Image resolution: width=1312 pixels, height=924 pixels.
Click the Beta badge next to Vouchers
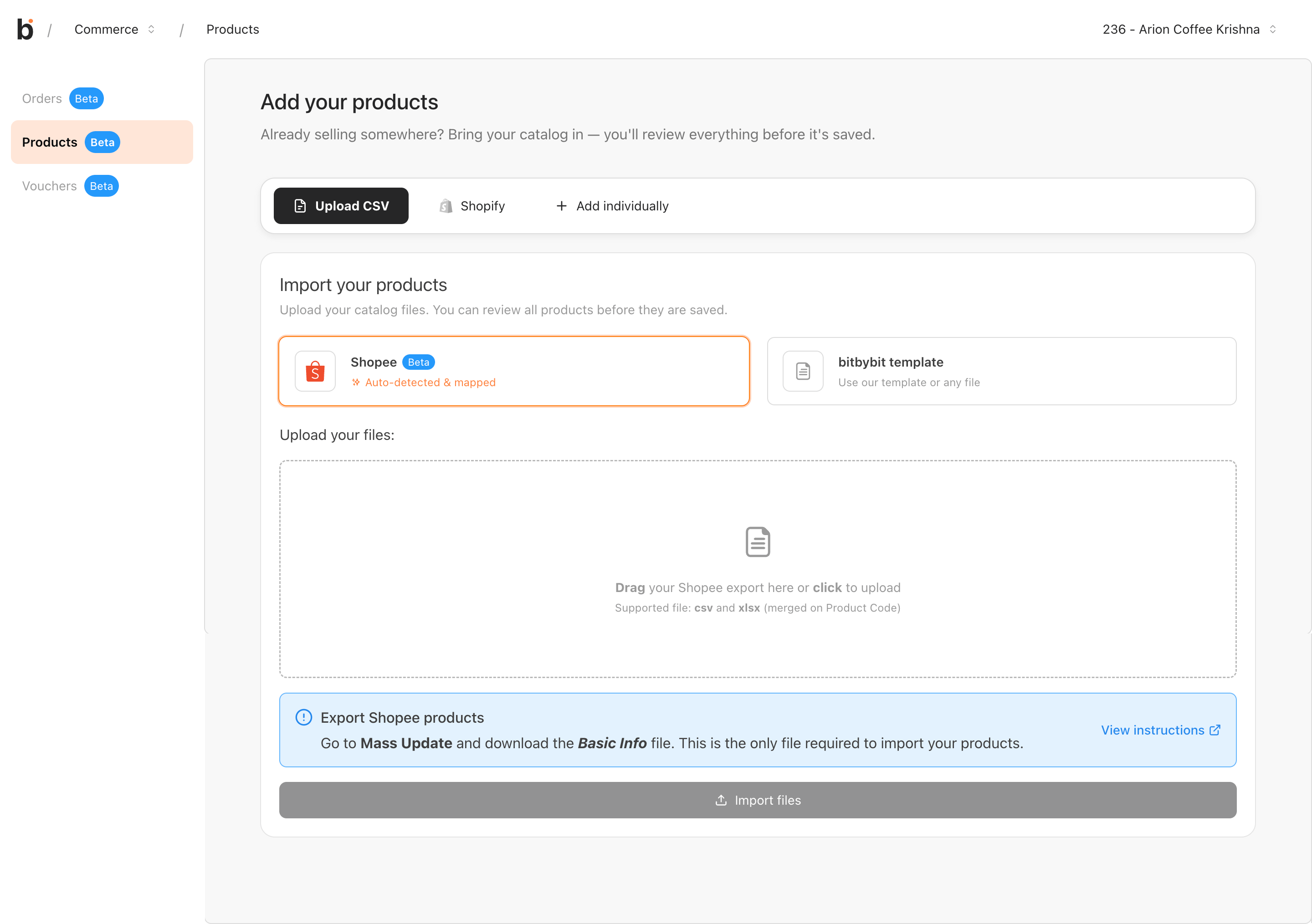coord(101,186)
